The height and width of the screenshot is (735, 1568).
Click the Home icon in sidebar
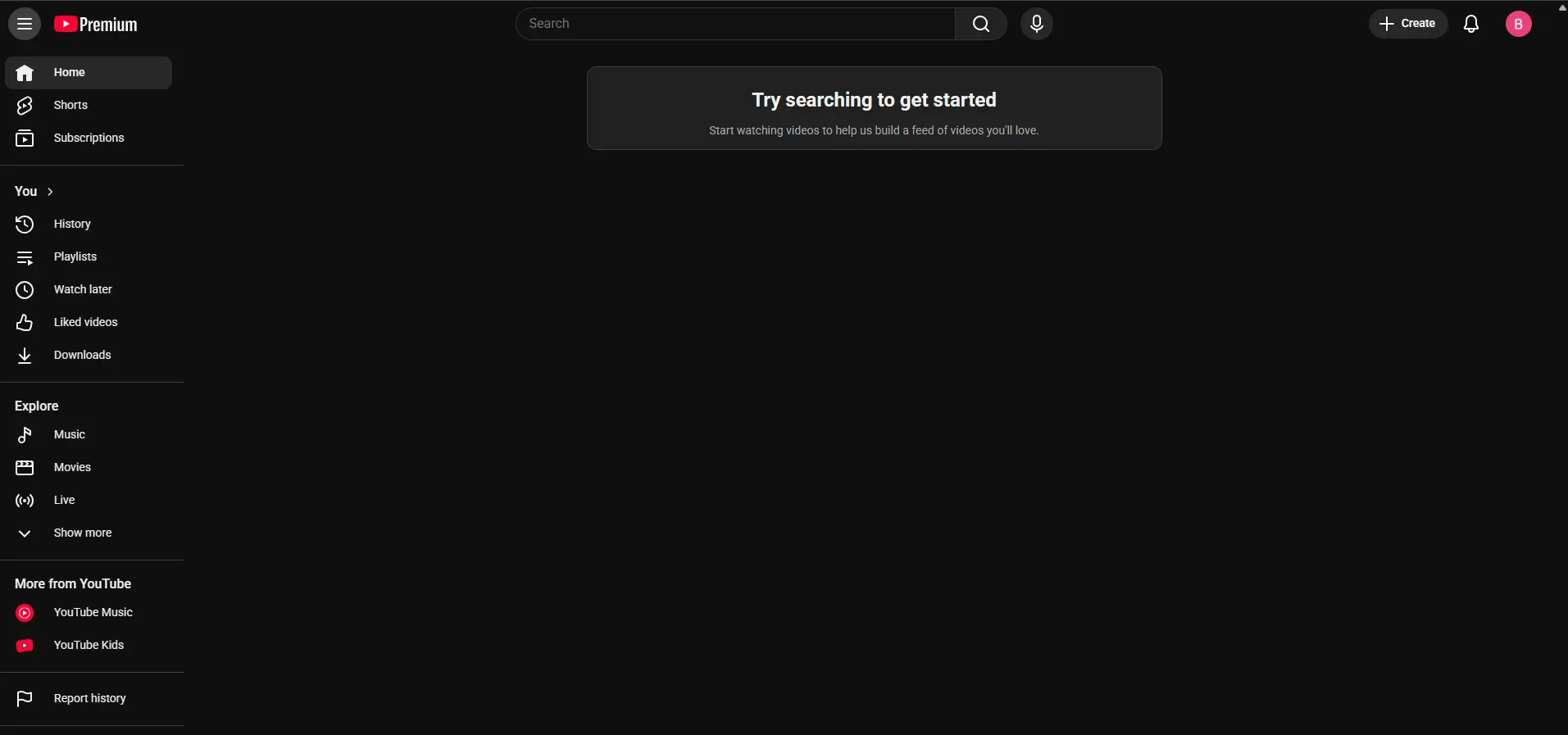pyautogui.click(x=25, y=73)
